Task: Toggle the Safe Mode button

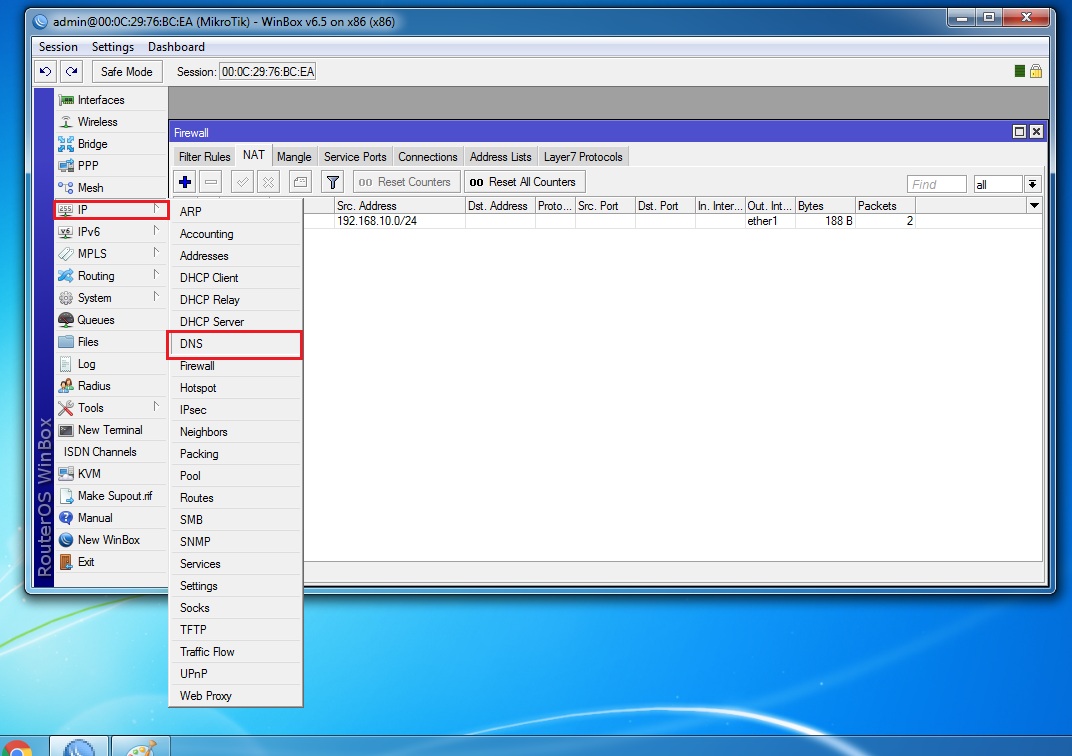Action: (127, 72)
